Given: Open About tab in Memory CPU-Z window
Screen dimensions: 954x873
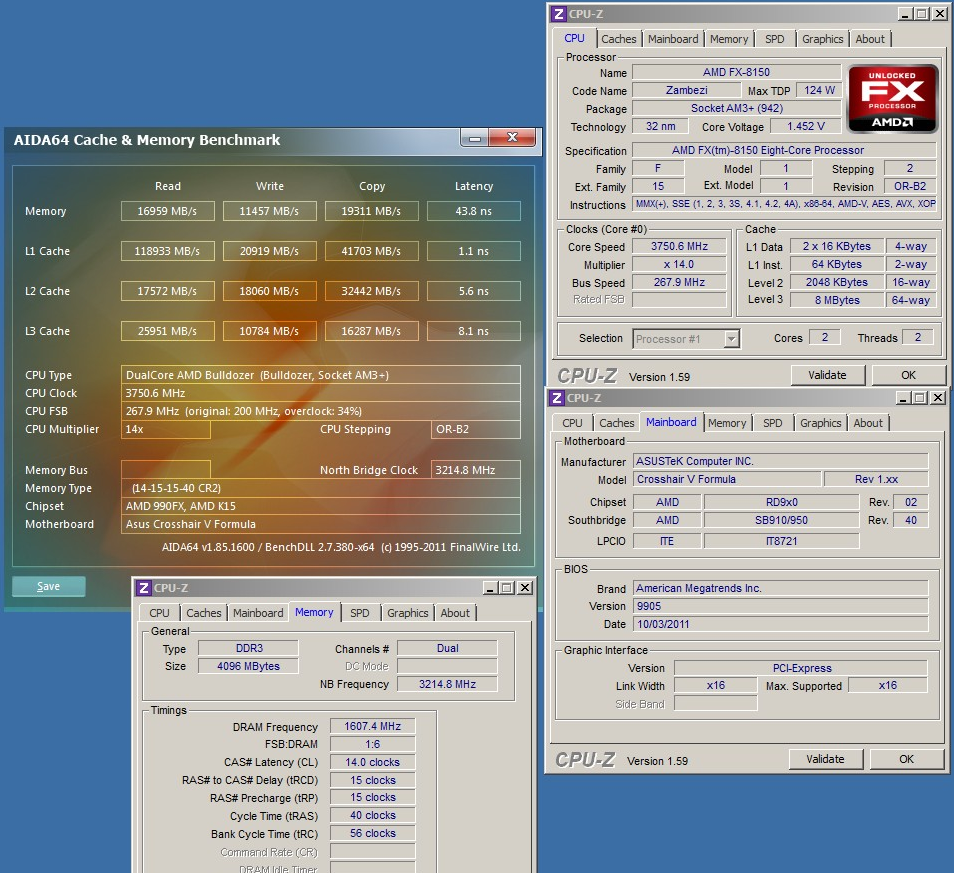Looking at the screenshot, I should click(455, 613).
